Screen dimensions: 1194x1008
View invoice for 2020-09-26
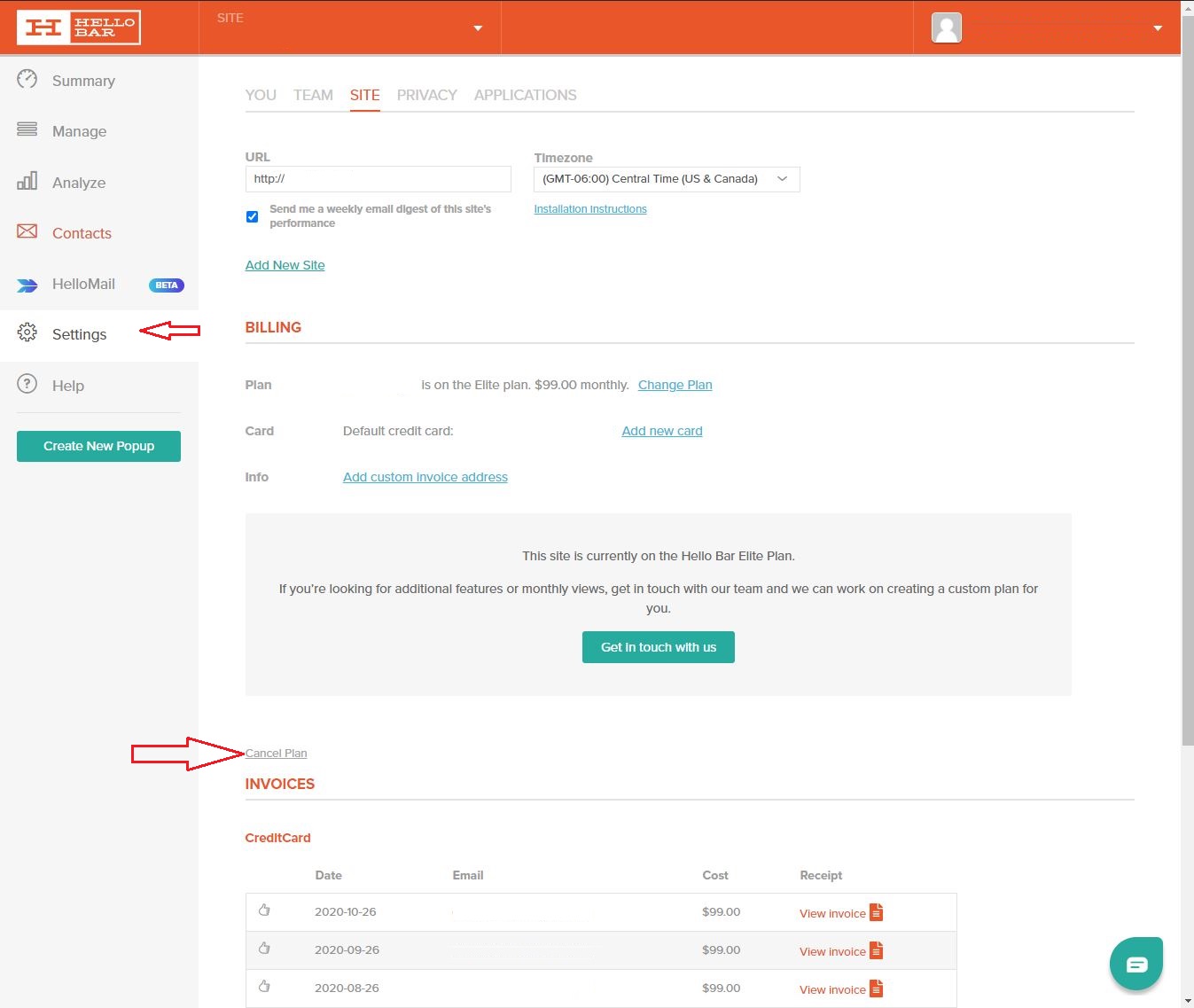click(x=832, y=951)
